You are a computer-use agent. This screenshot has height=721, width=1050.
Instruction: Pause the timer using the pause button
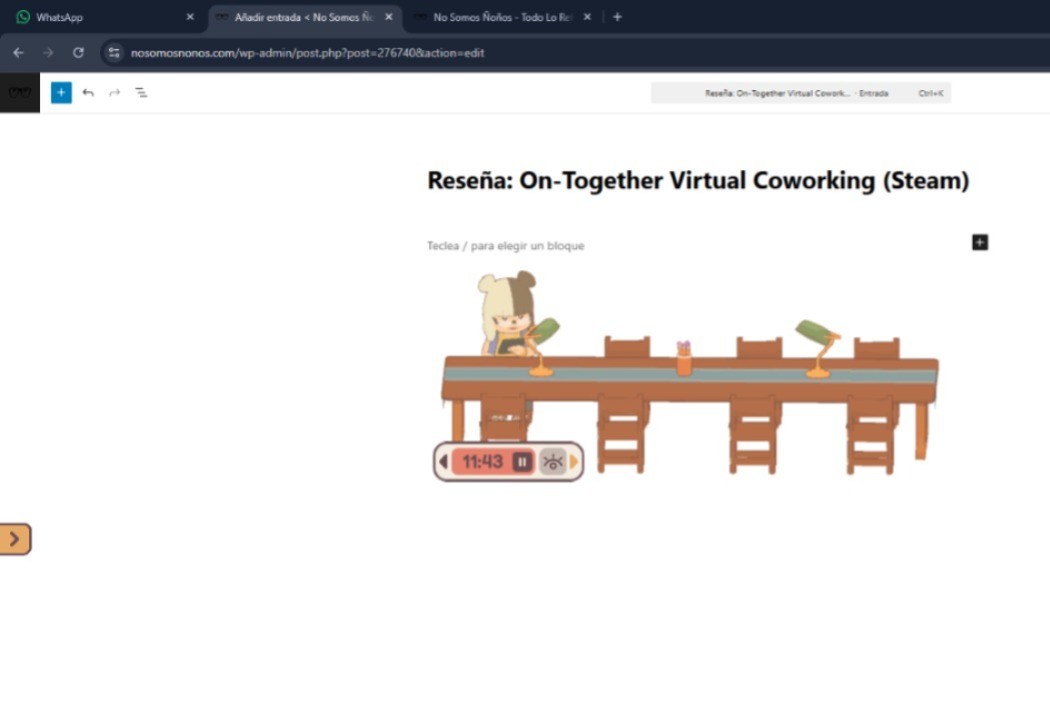coord(522,461)
